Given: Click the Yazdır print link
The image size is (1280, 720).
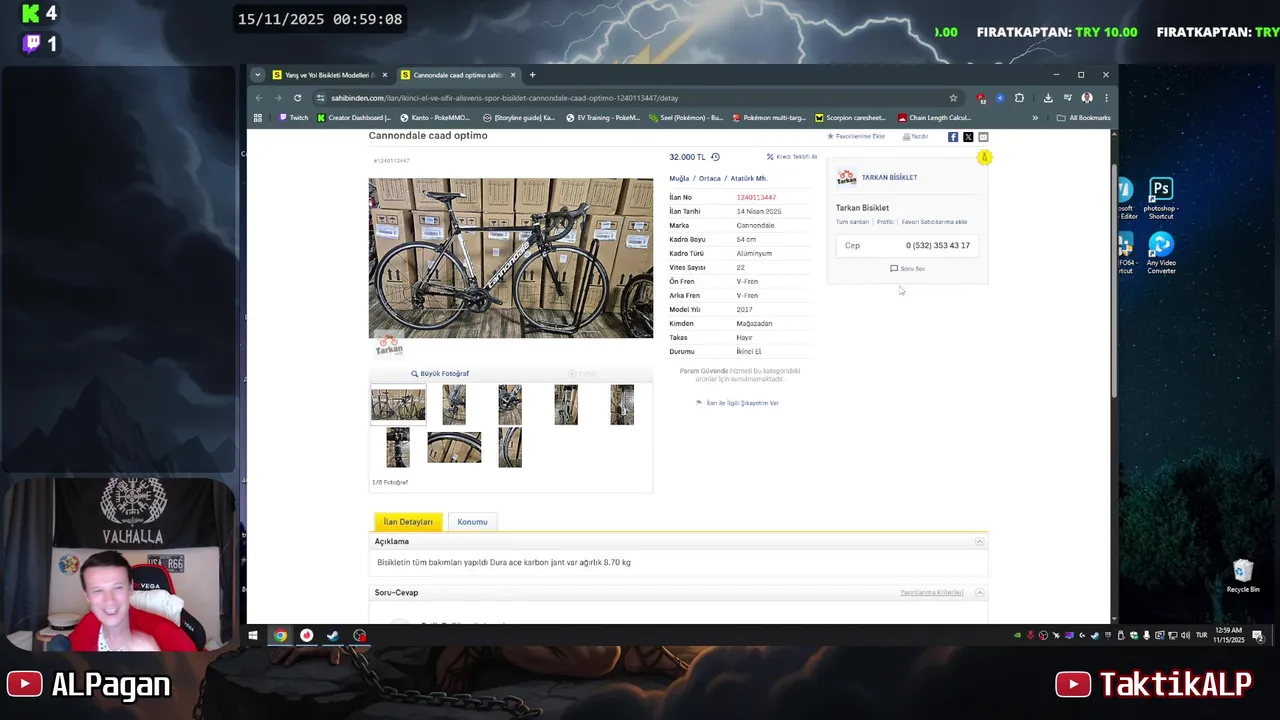Looking at the screenshot, I should coord(916,137).
